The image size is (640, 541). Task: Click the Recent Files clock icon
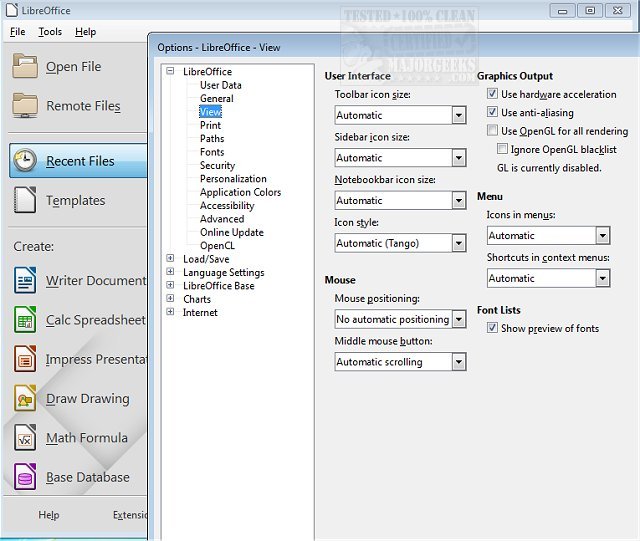click(25, 160)
